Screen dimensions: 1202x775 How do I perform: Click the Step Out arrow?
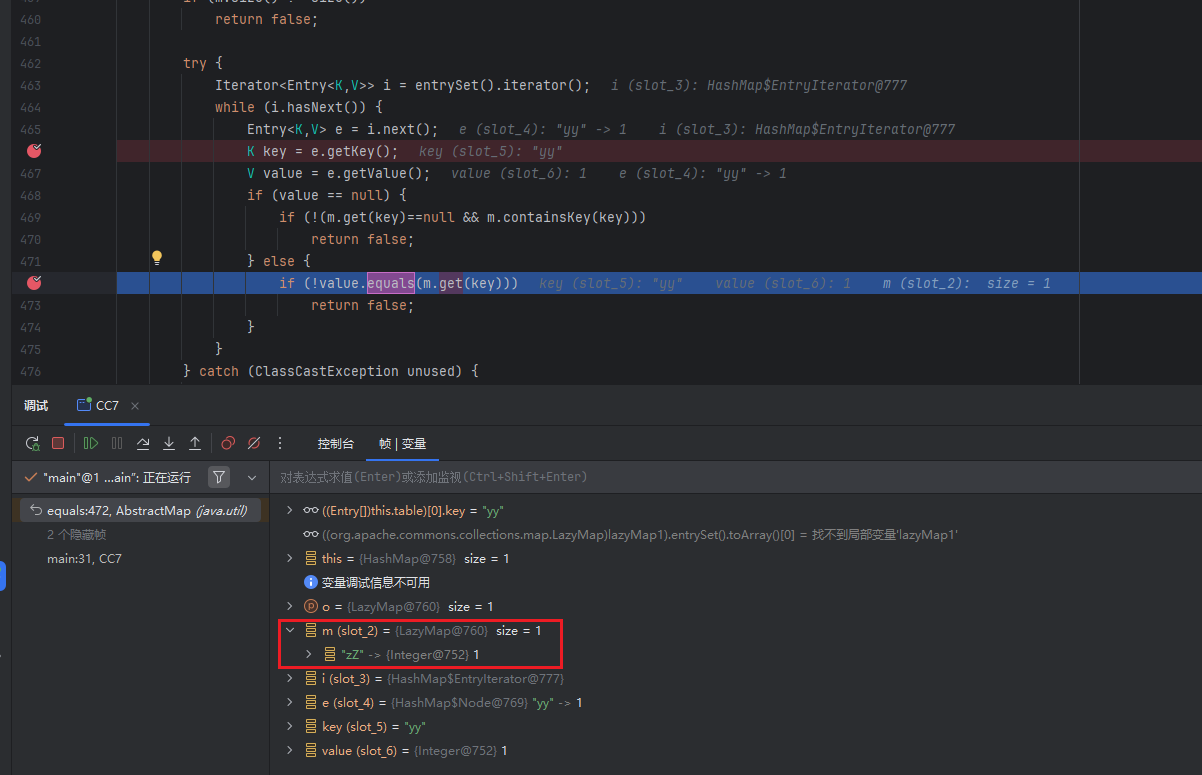pyautogui.click(x=195, y=443)
